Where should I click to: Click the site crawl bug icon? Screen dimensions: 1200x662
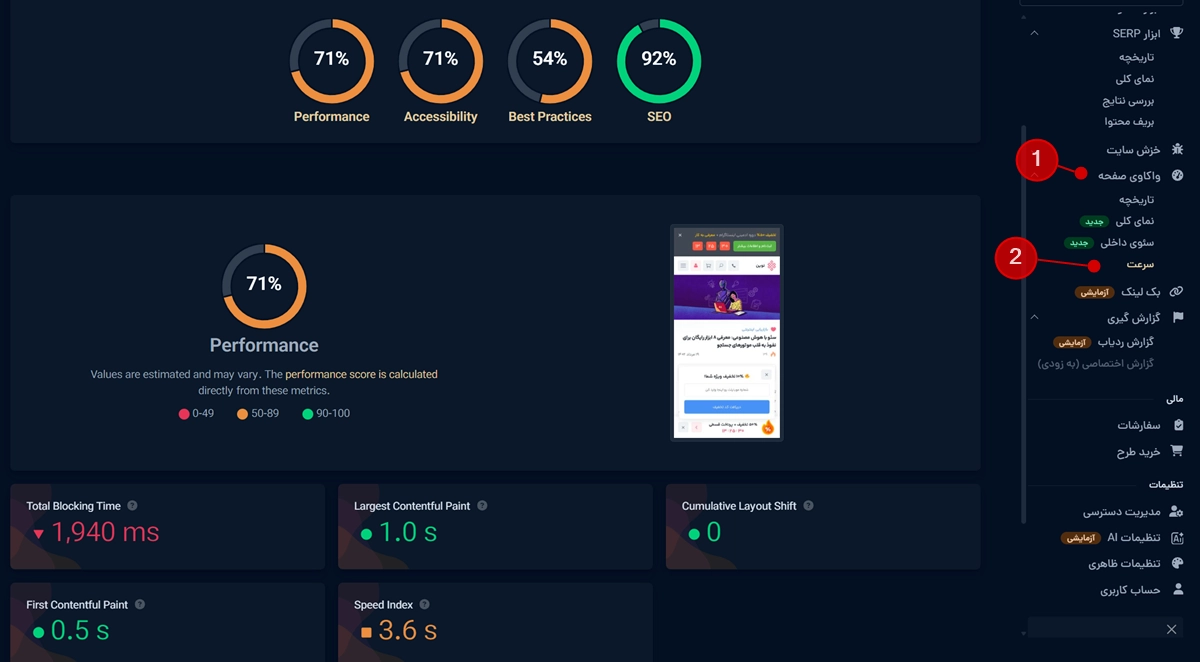click(x=1177, y=149)
